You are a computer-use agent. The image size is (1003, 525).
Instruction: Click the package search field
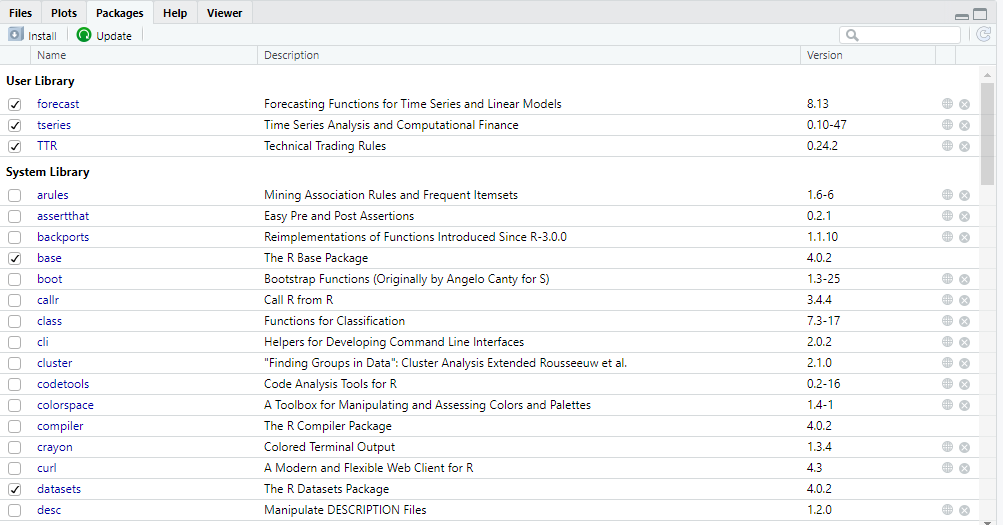click(900, 35)
